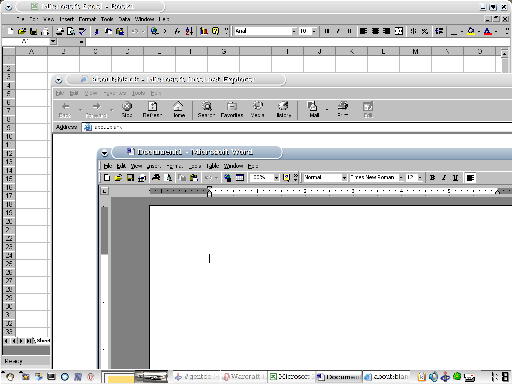Open the zoom percentage dropdown in Word
This screenshot has height=384, width=512.
tap(276, 178)
